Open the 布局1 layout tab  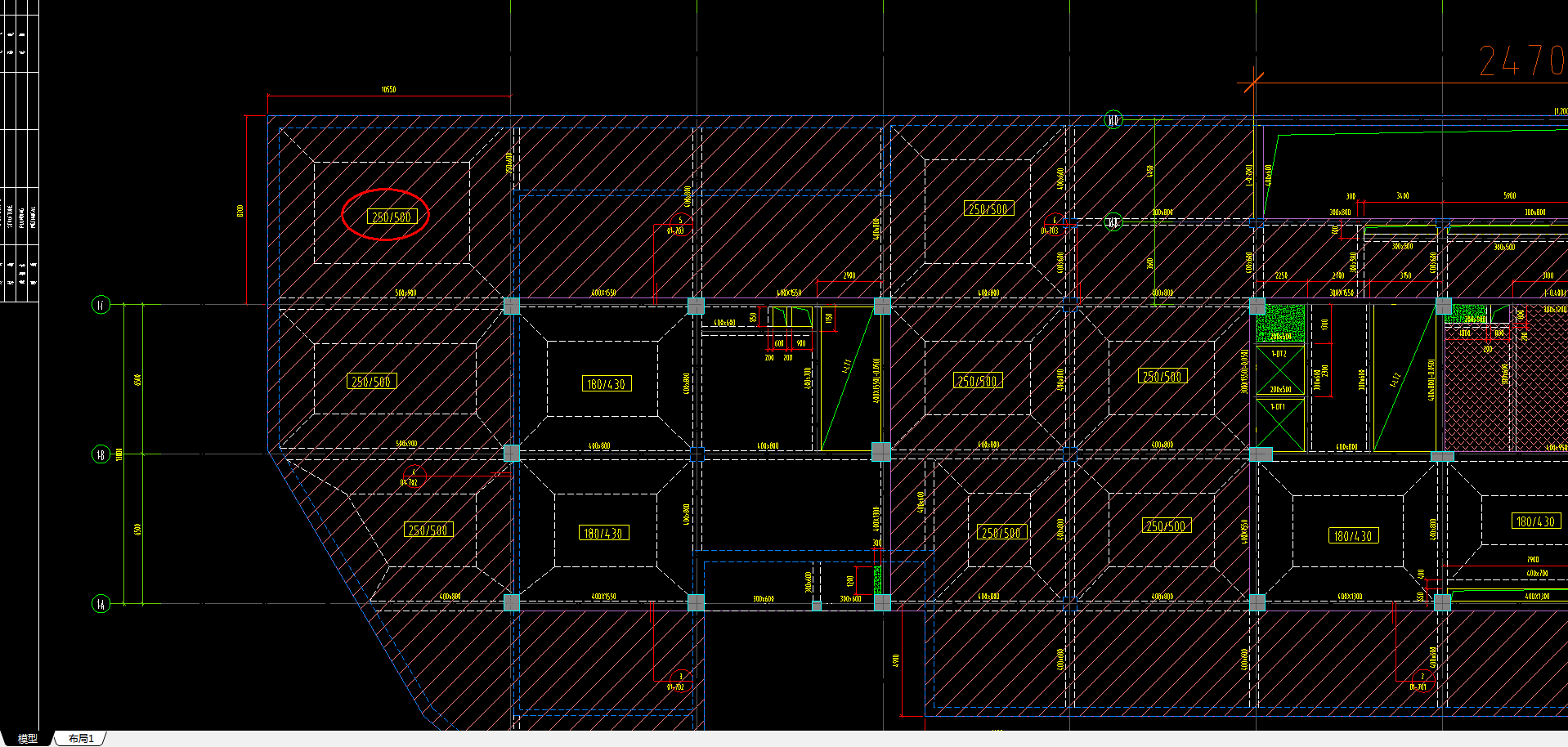(x=81, y=738)
